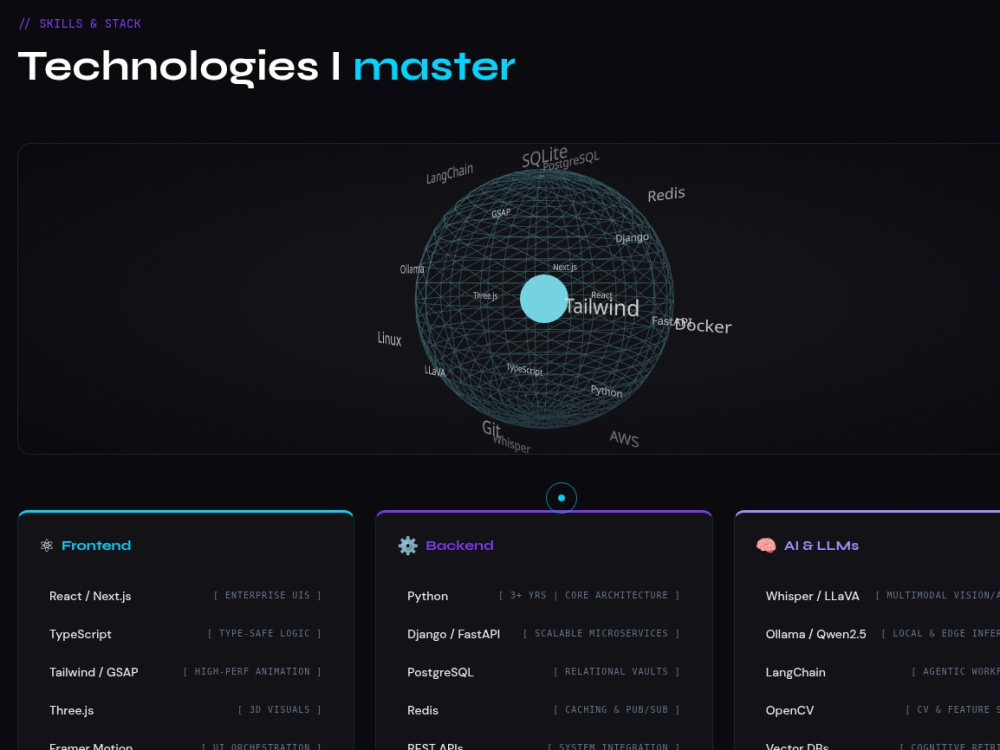
Task: Click the ENTERPRISE UIS label
Action: coord(267,595)
